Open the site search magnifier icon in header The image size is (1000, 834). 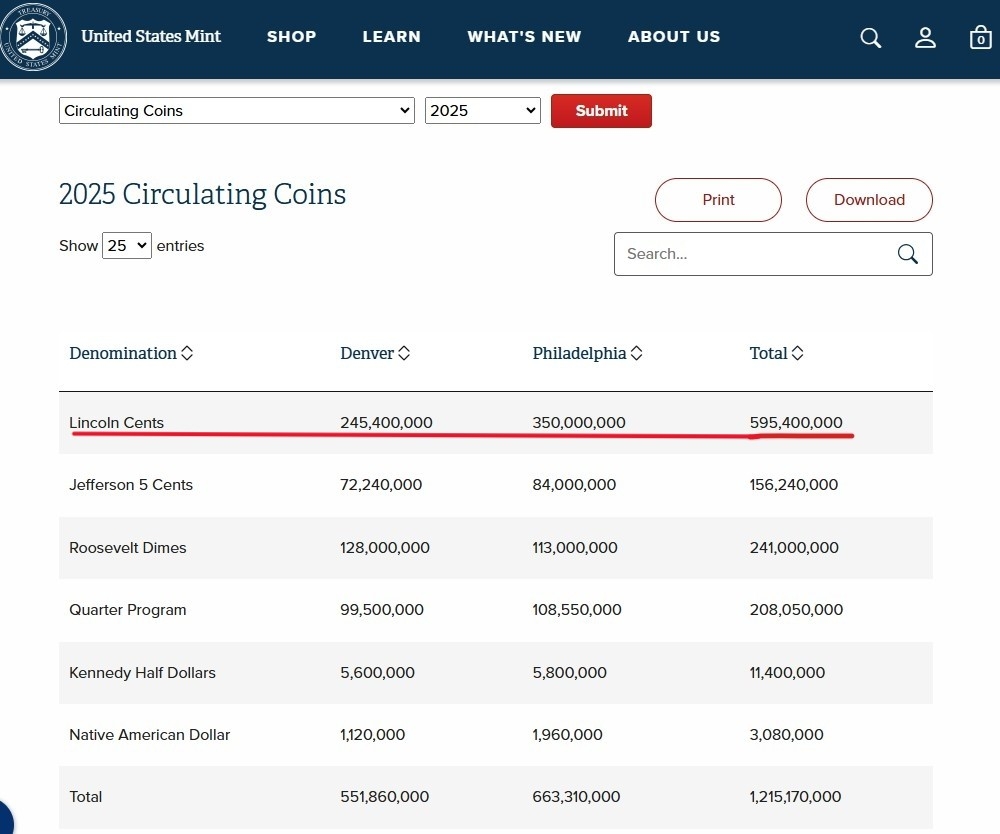(x=871, y=38)
